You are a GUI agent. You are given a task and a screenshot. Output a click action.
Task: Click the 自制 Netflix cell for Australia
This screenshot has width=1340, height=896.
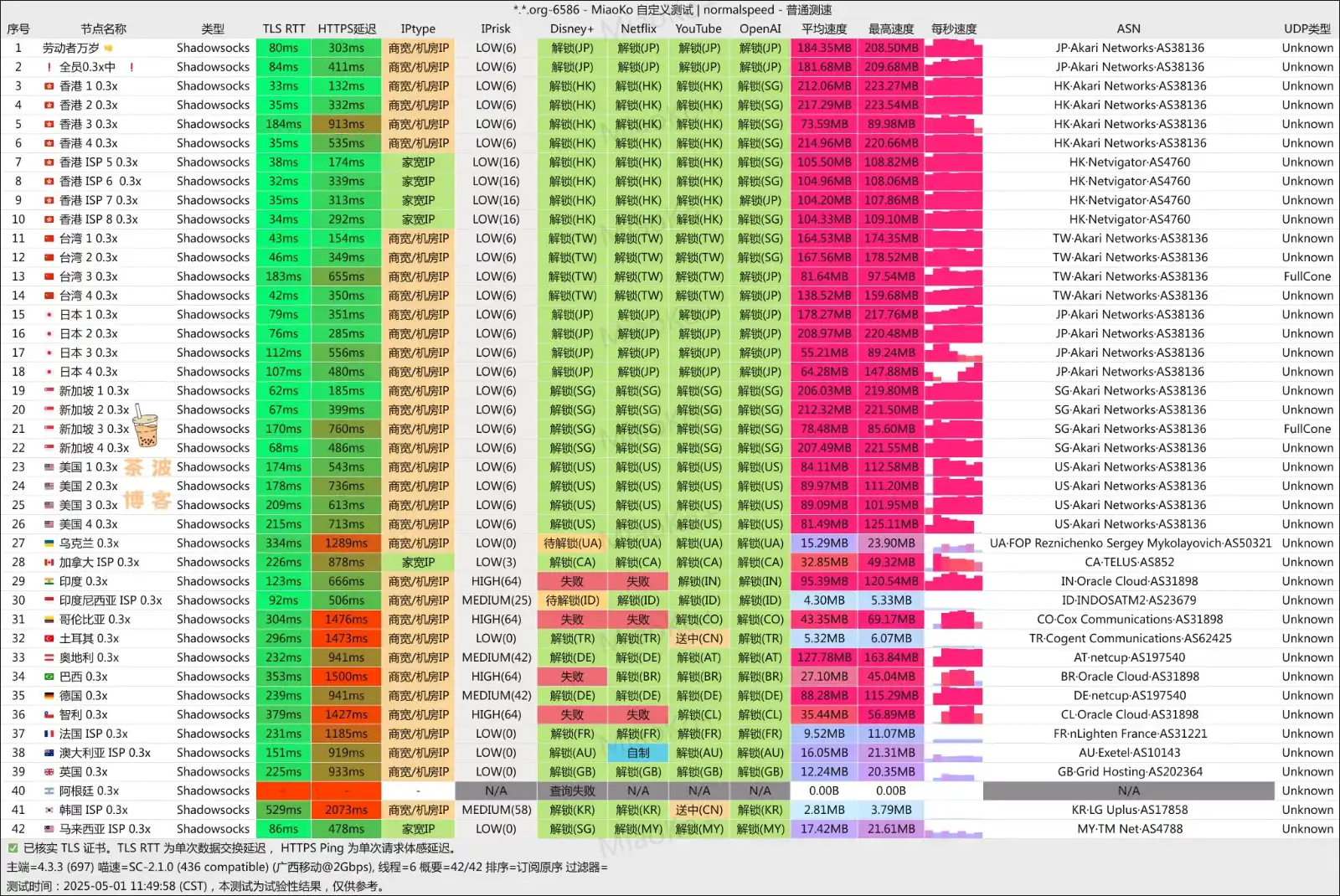point(638,753)
